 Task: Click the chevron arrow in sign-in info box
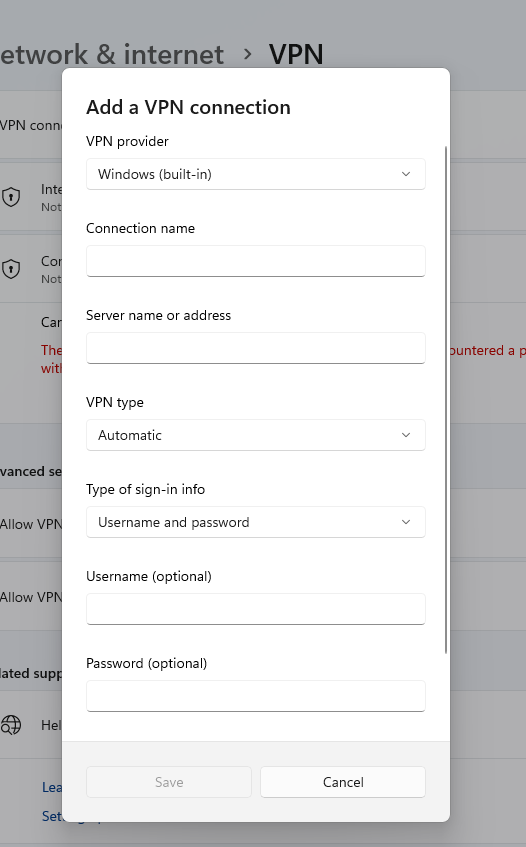(406, 522)
